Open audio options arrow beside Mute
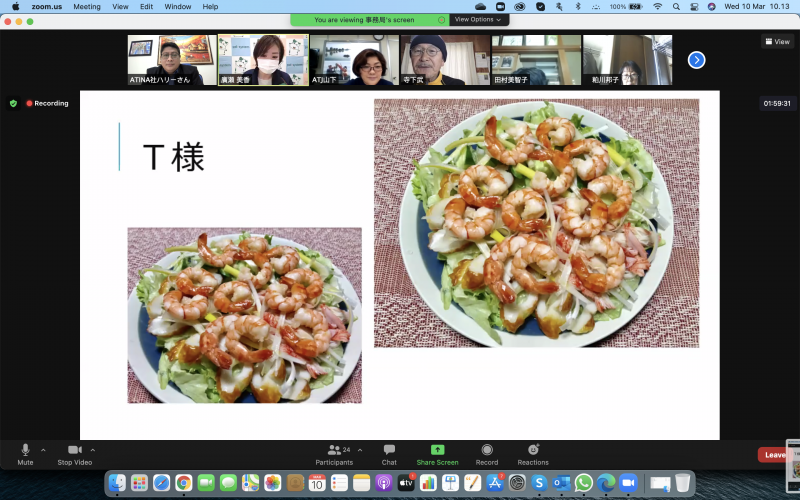This screenshot has width=800, height=500. click(x=43, y=450)
